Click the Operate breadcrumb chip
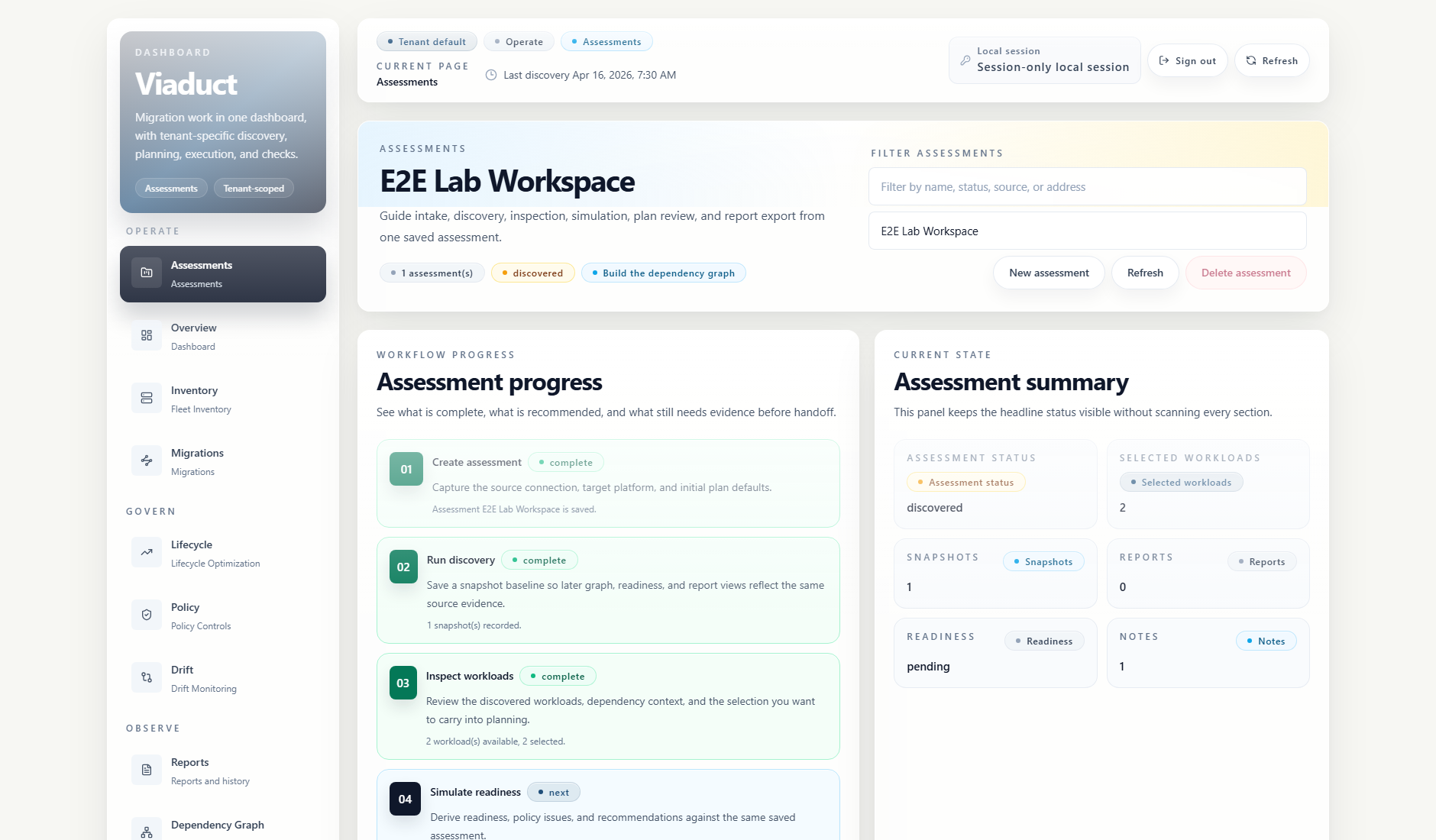This screenshot has height=840, width=1436. pyautogui.click(x=519, y=41)
